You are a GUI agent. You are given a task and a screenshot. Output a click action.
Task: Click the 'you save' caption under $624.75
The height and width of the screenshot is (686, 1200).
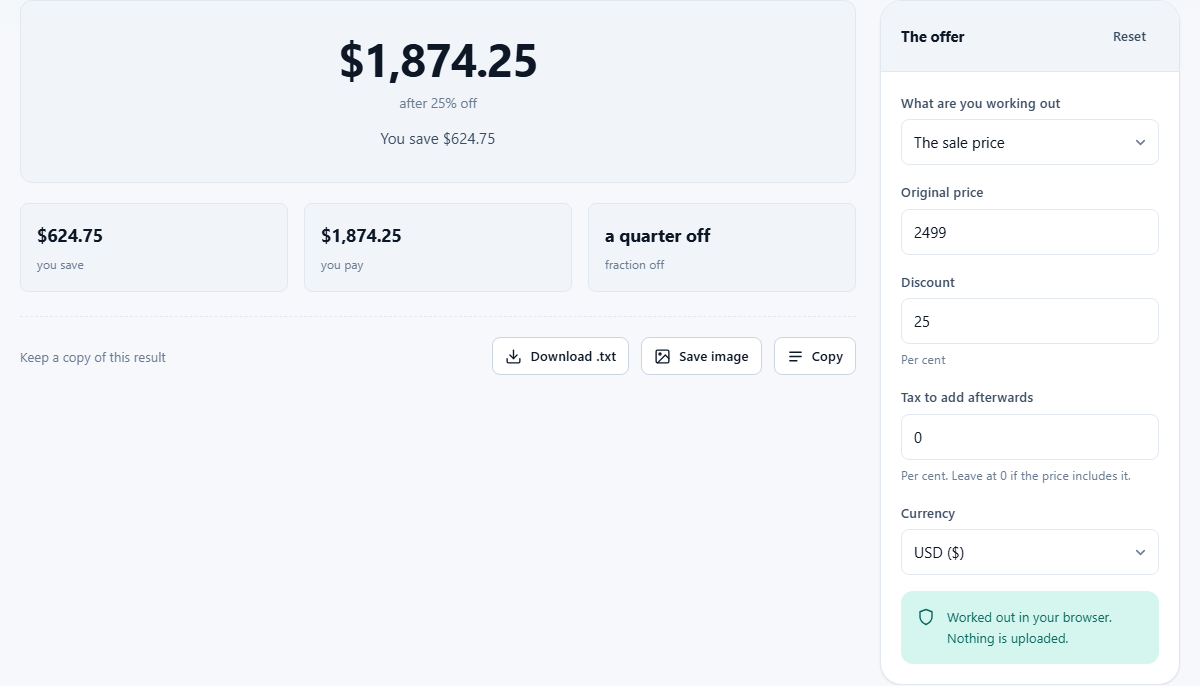pos(60,266)
